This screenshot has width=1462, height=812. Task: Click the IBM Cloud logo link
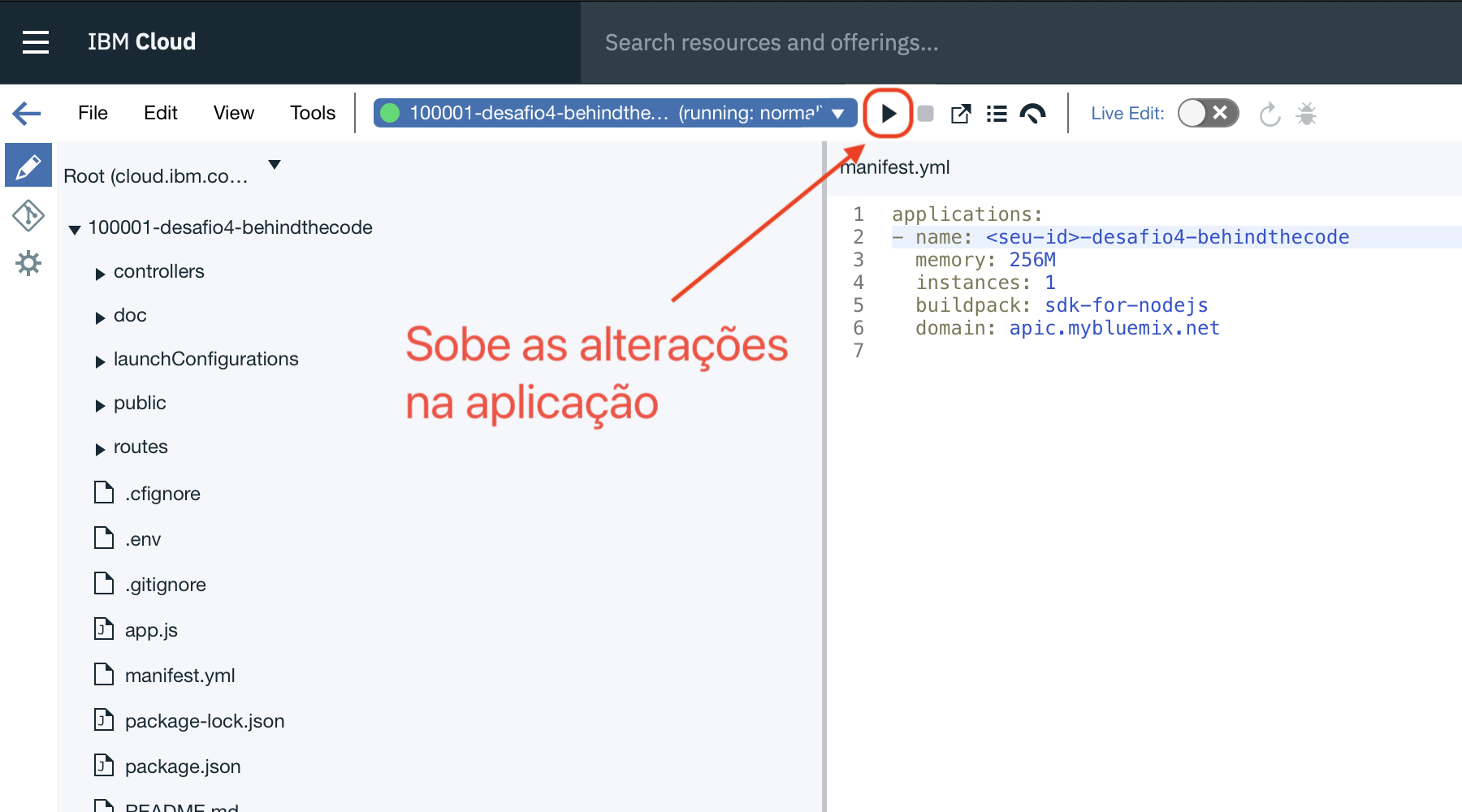tap(141, 41)
